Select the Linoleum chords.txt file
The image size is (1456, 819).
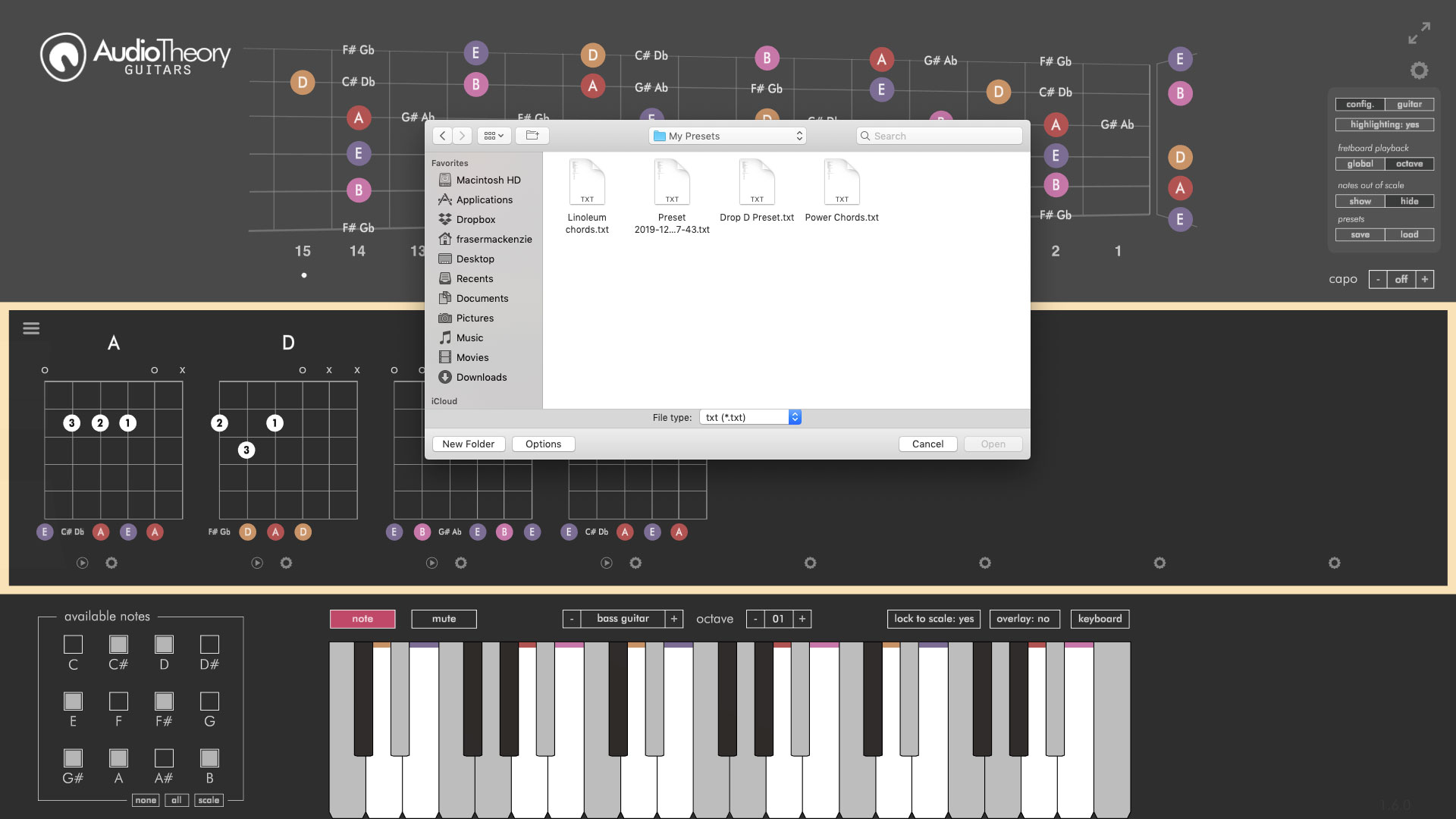pos(587,197)
